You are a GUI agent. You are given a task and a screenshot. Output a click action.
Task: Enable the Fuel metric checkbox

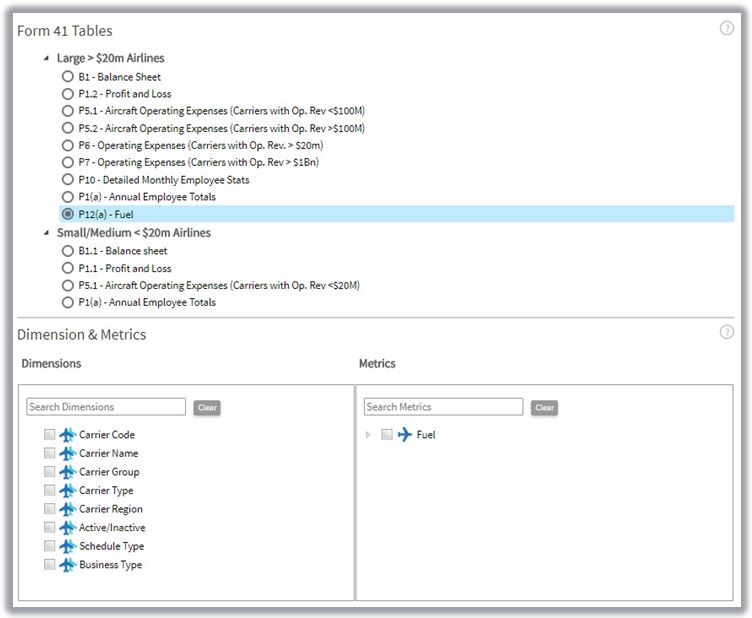tap(387, 435)
